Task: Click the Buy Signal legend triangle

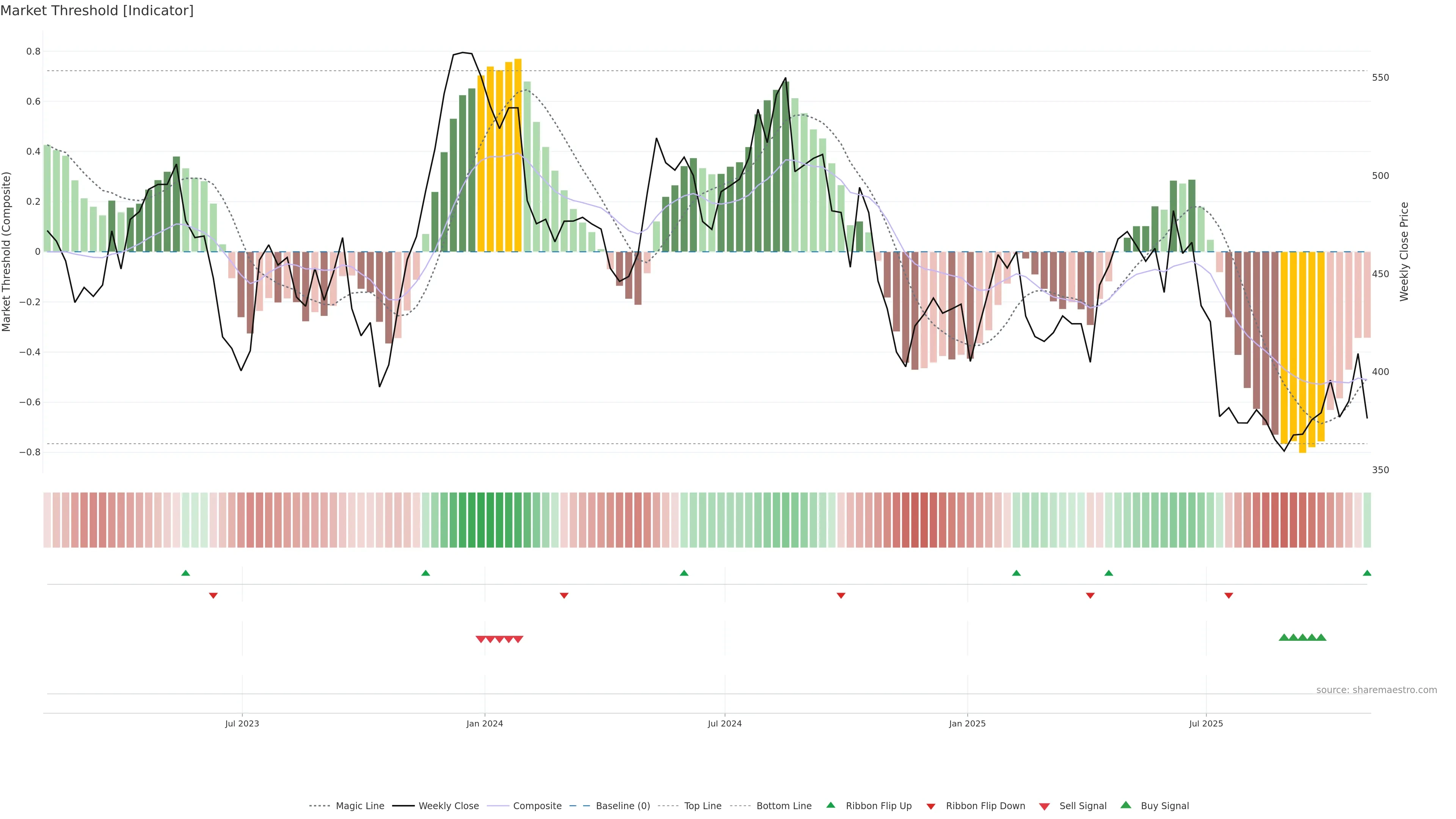Action: [1126, 805]
